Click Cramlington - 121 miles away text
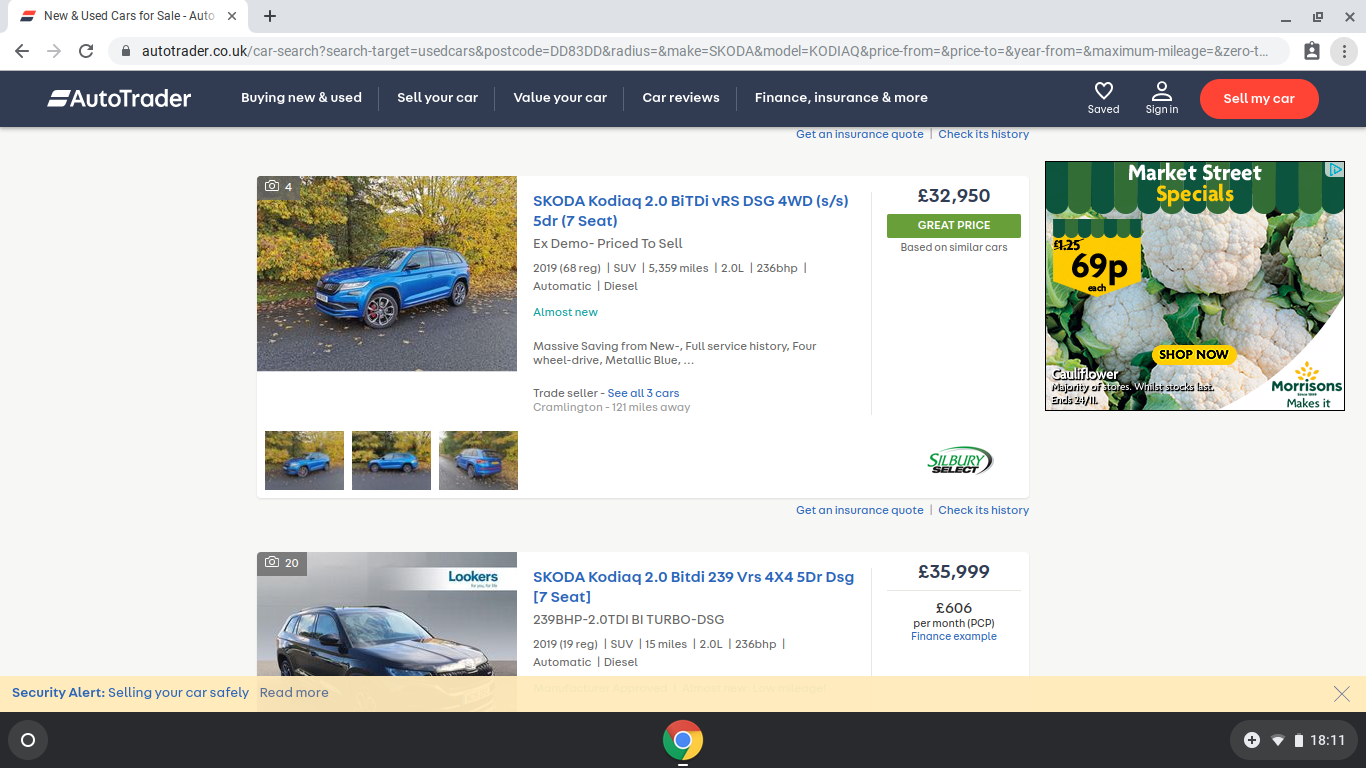 [612, 408]
